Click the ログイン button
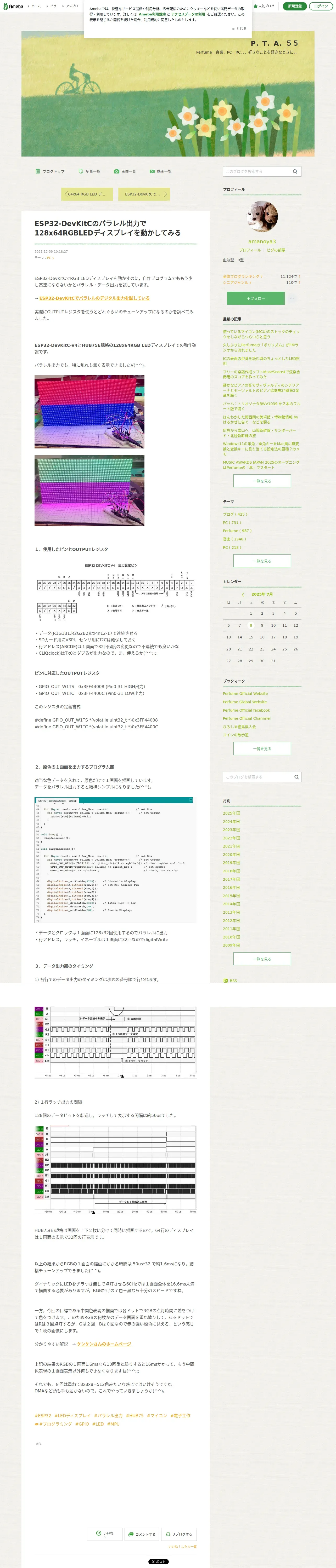336x1568 pixels. tap(321, 6)
